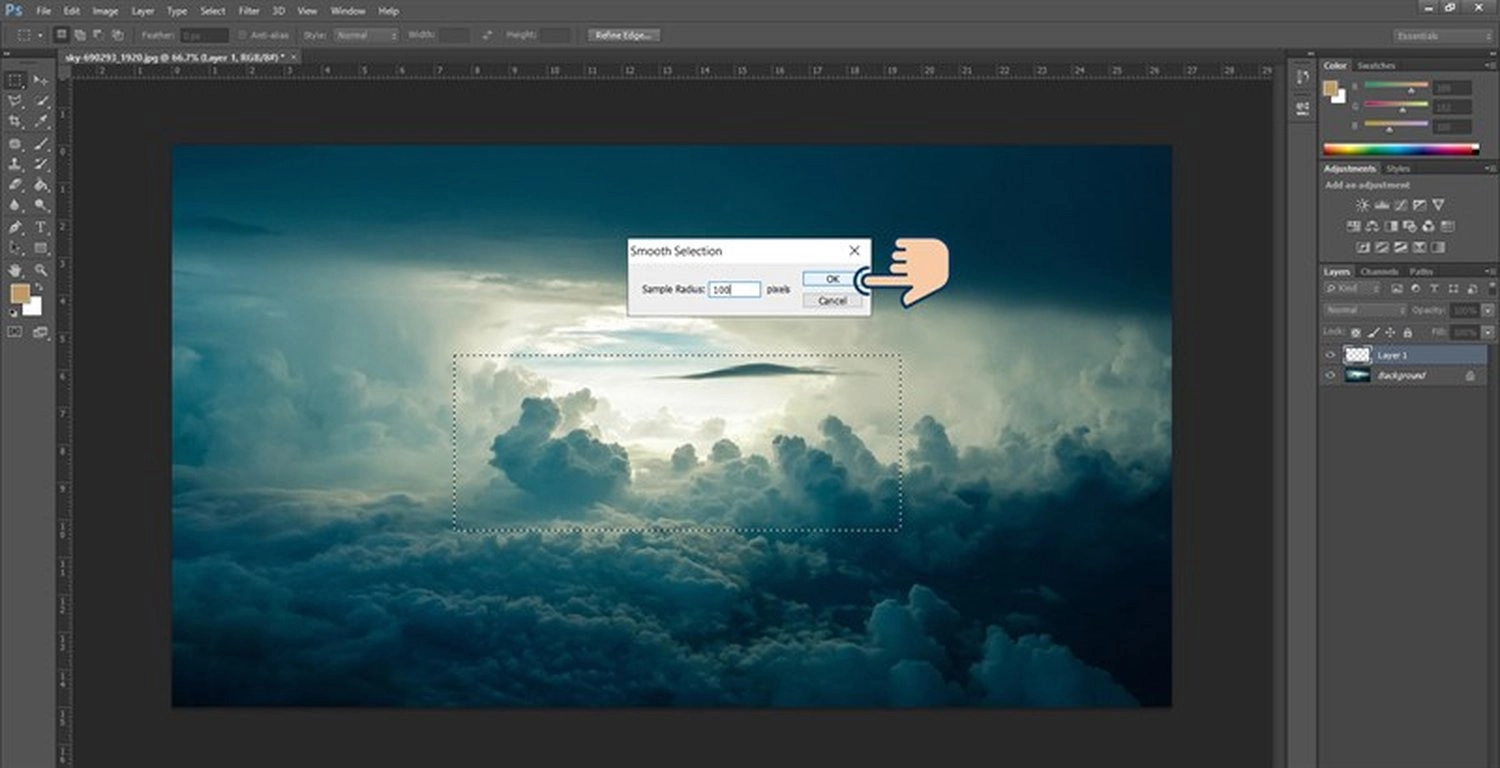Select the Move tool

tap(40, 80)
